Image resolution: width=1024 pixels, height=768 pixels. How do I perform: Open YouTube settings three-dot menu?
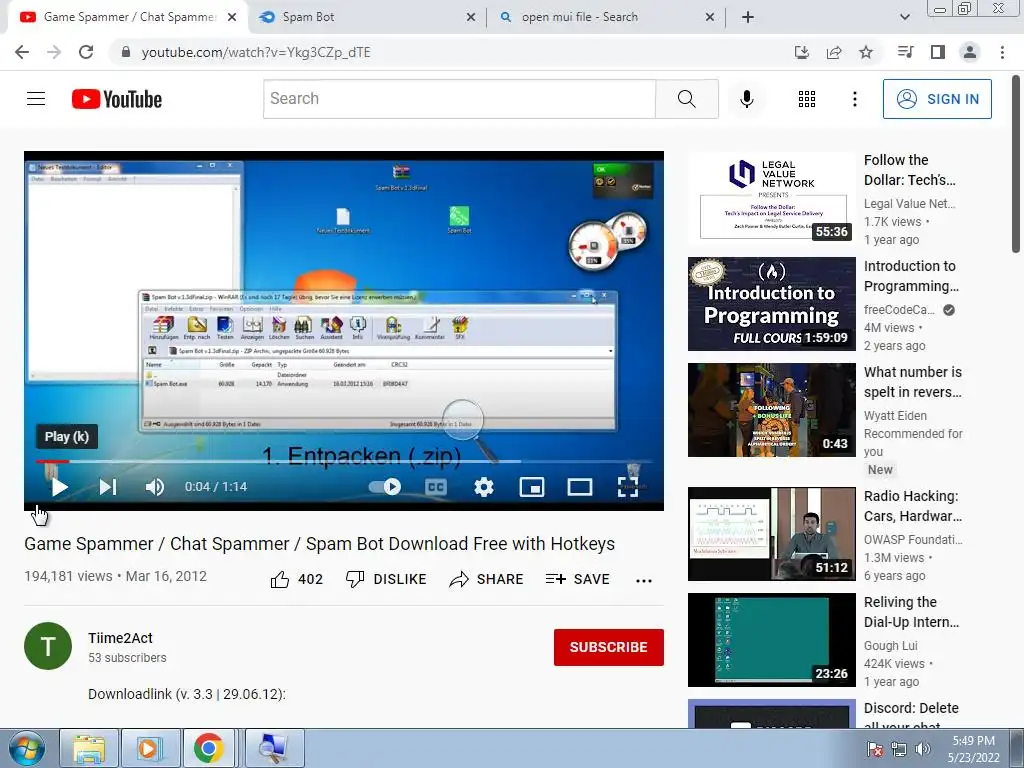point(854,99)
